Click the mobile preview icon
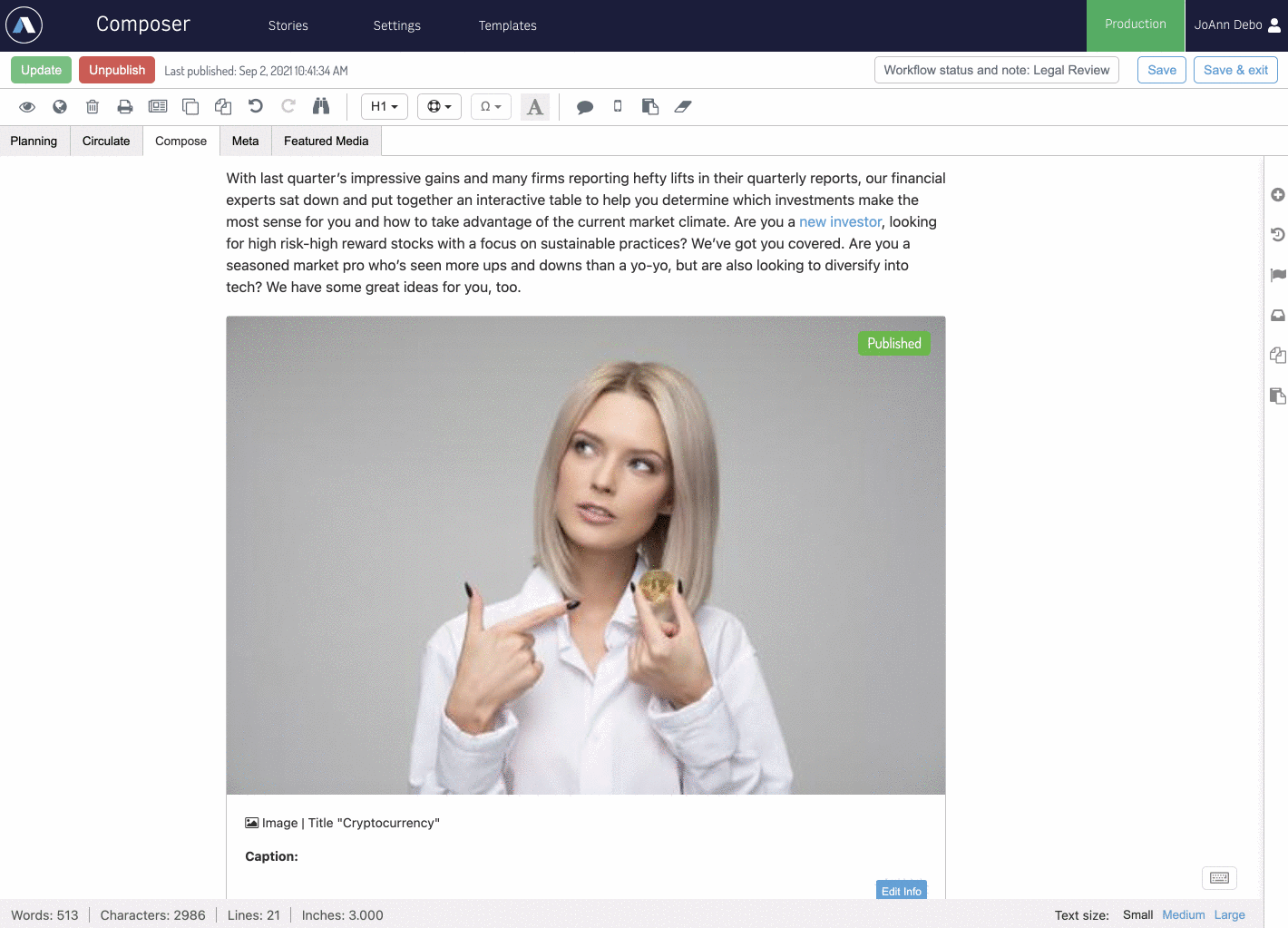1288x928 pixels. click(618, 106)
